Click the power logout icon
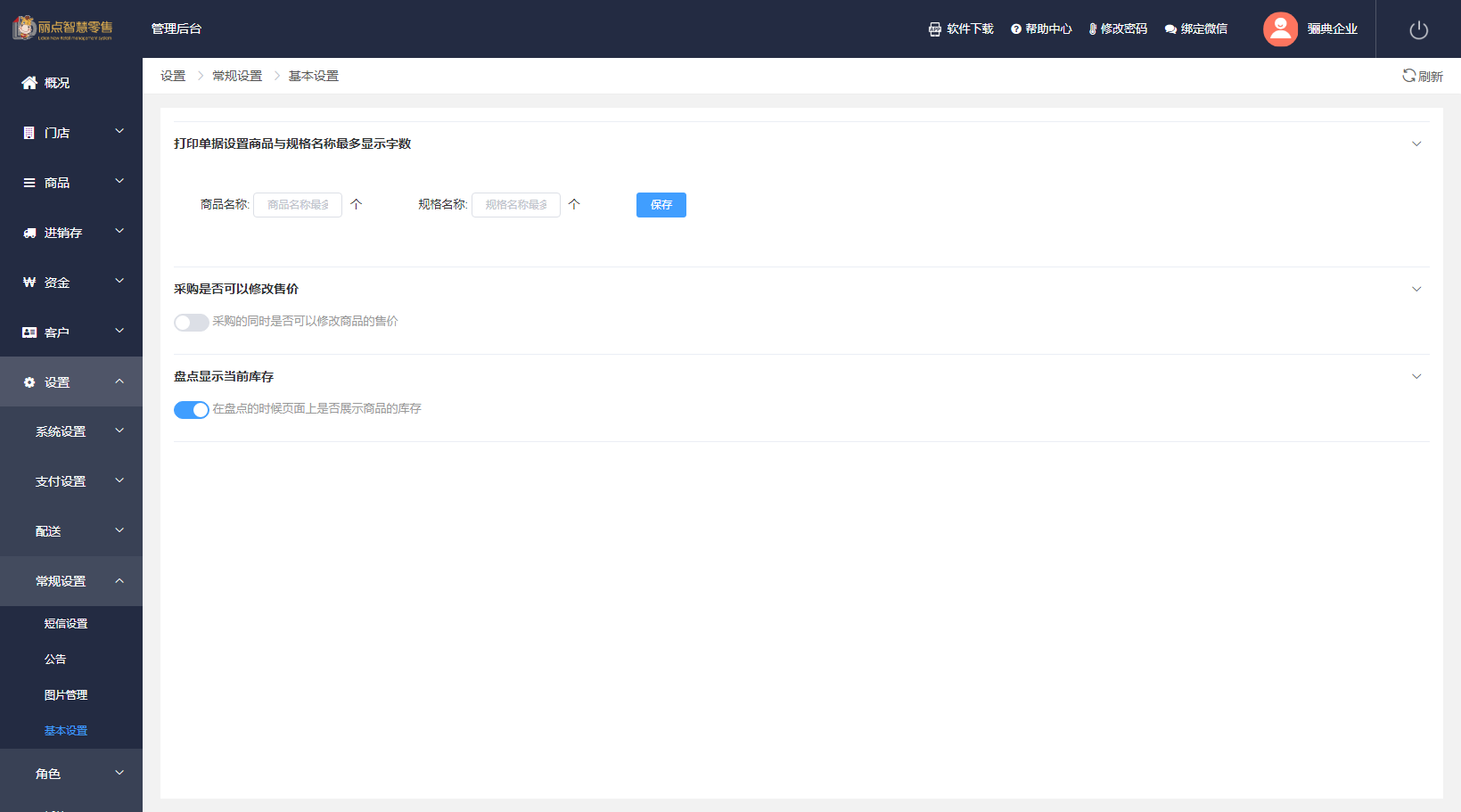This screenshot has width=1461, height=812. coord(1418,29)
